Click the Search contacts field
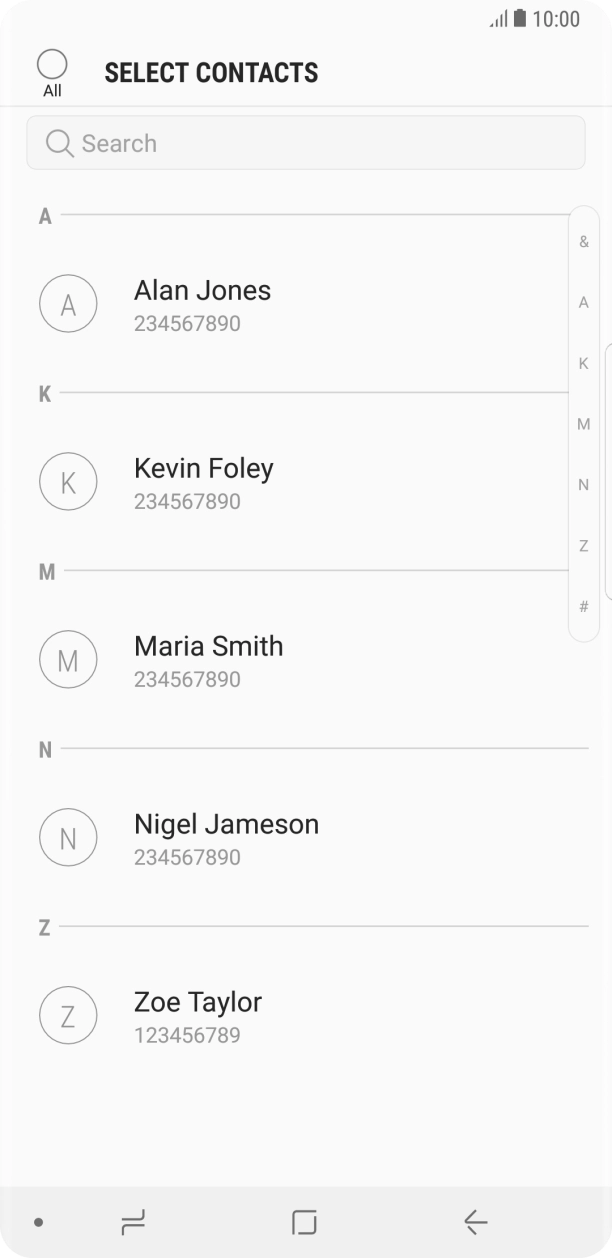 (305, 143)
